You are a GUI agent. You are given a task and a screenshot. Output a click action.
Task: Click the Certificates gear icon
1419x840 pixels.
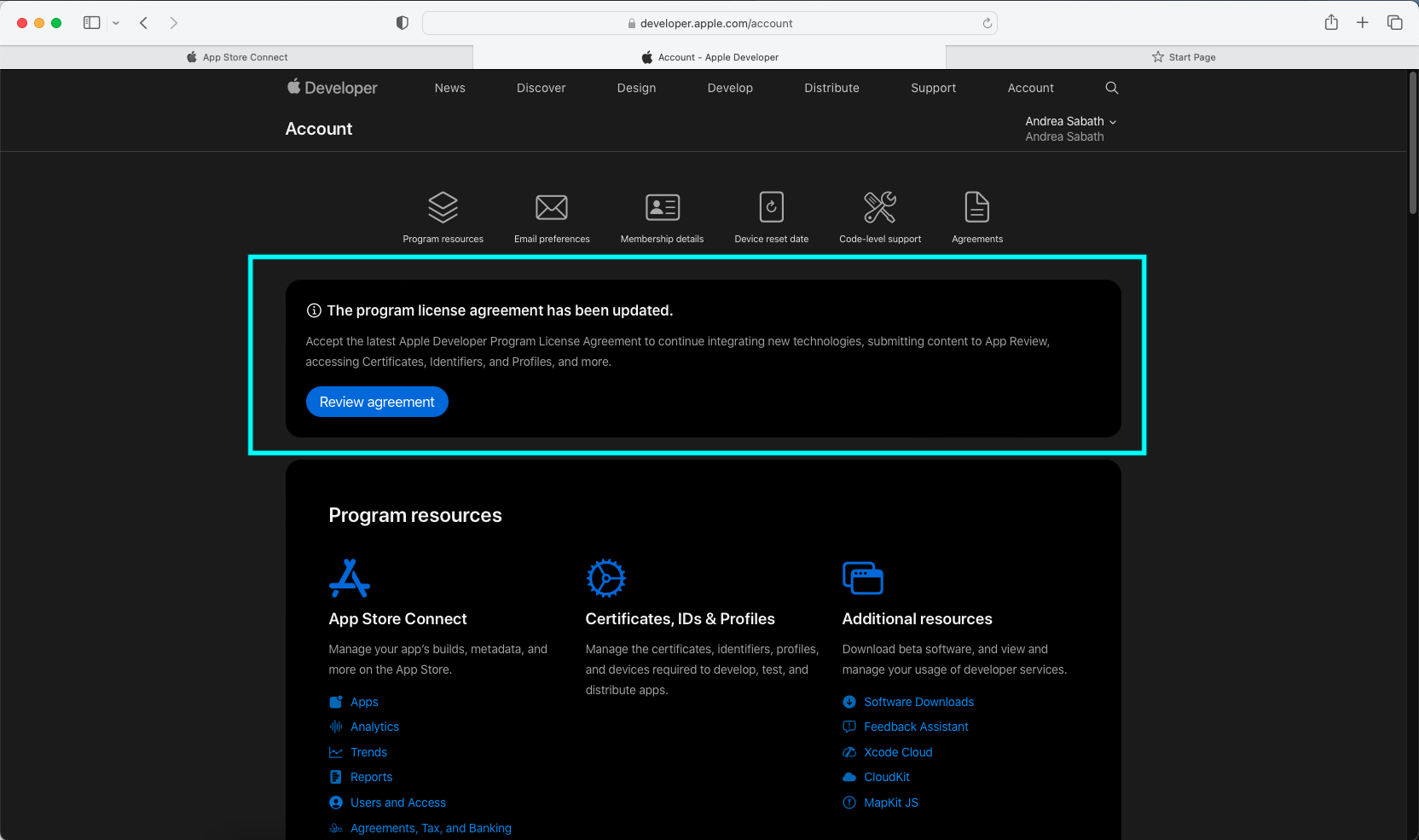(x=606, y=578)
